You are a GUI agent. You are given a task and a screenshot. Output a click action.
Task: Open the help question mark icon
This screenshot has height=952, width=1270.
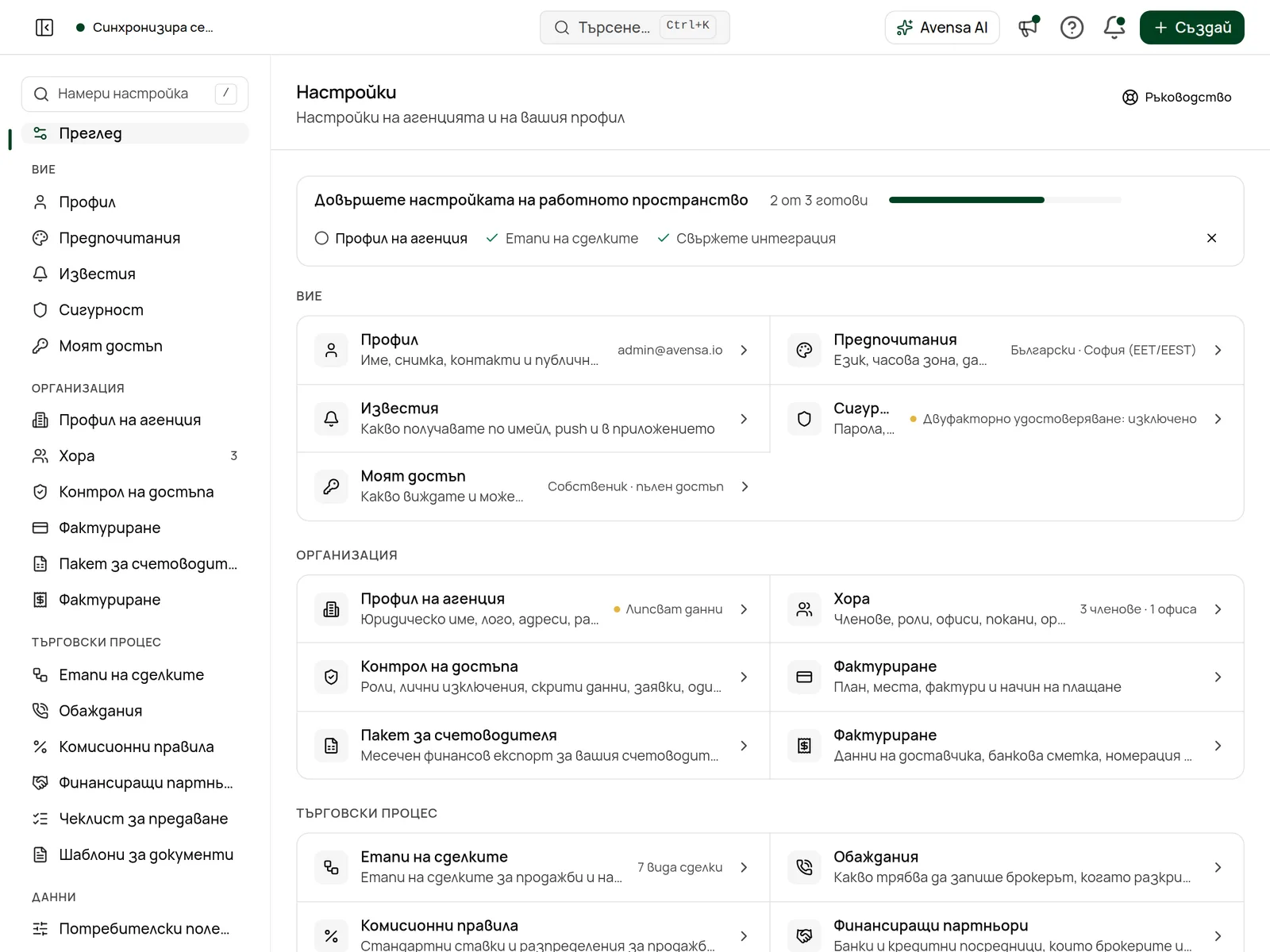(x=1072, y=28)
